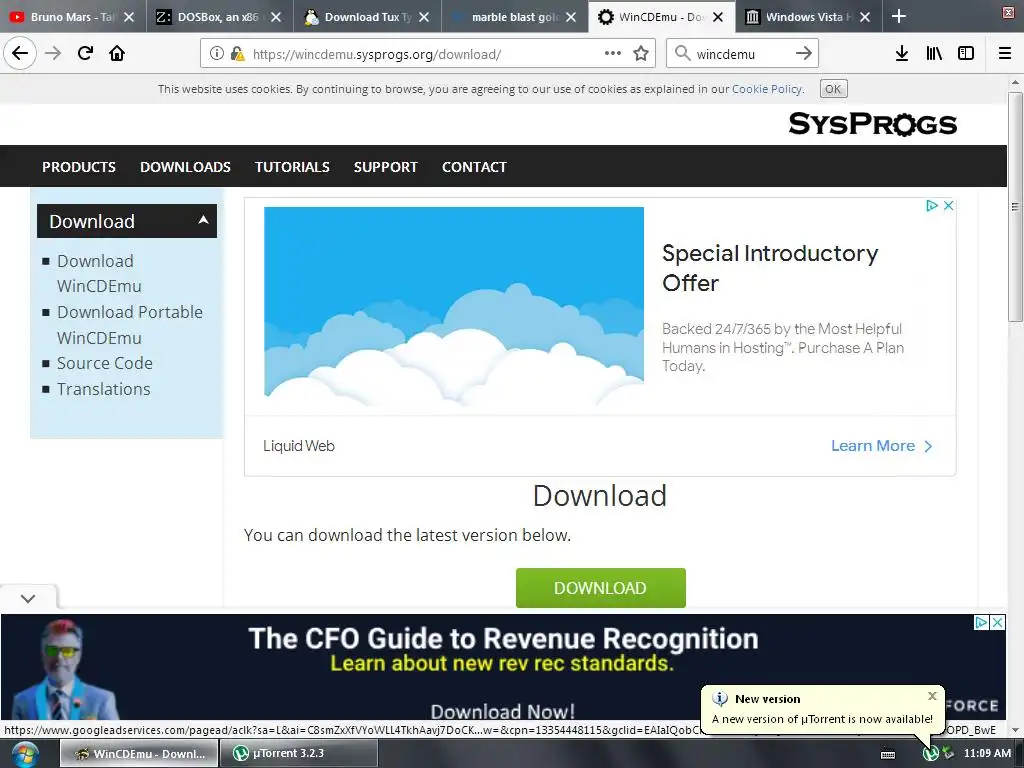The height and width of the screenshot is (768, 1024).
Task: Click the SysProgs logo
Action: pyautogui.click(x=872, y=124)
